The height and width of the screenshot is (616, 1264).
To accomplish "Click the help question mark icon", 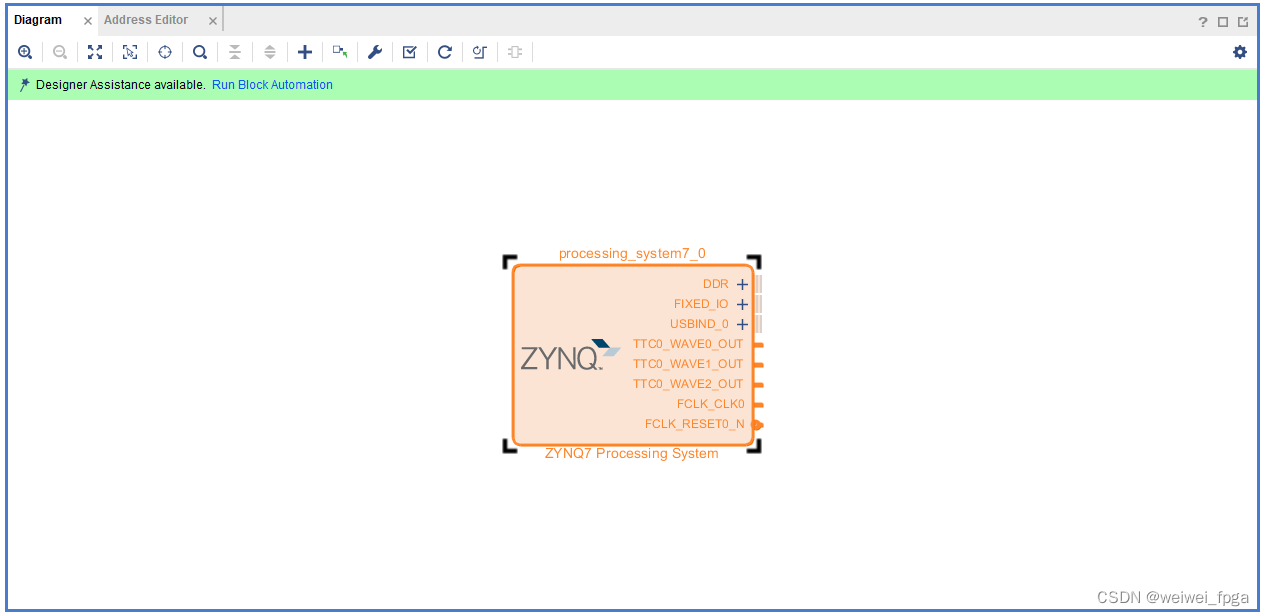I will (1202, 20).
